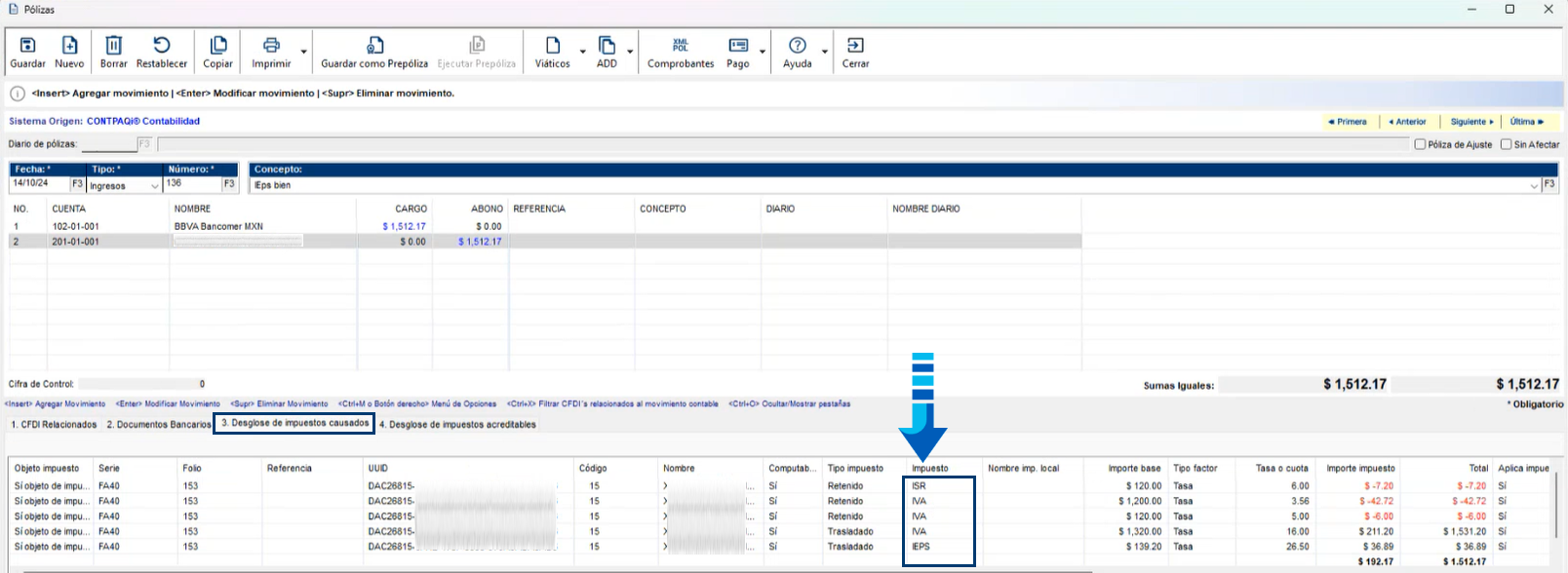This screenshot has width=1568, height=573.
Task: Expand the Concepto field dropdown
Action: [1533, 185]
